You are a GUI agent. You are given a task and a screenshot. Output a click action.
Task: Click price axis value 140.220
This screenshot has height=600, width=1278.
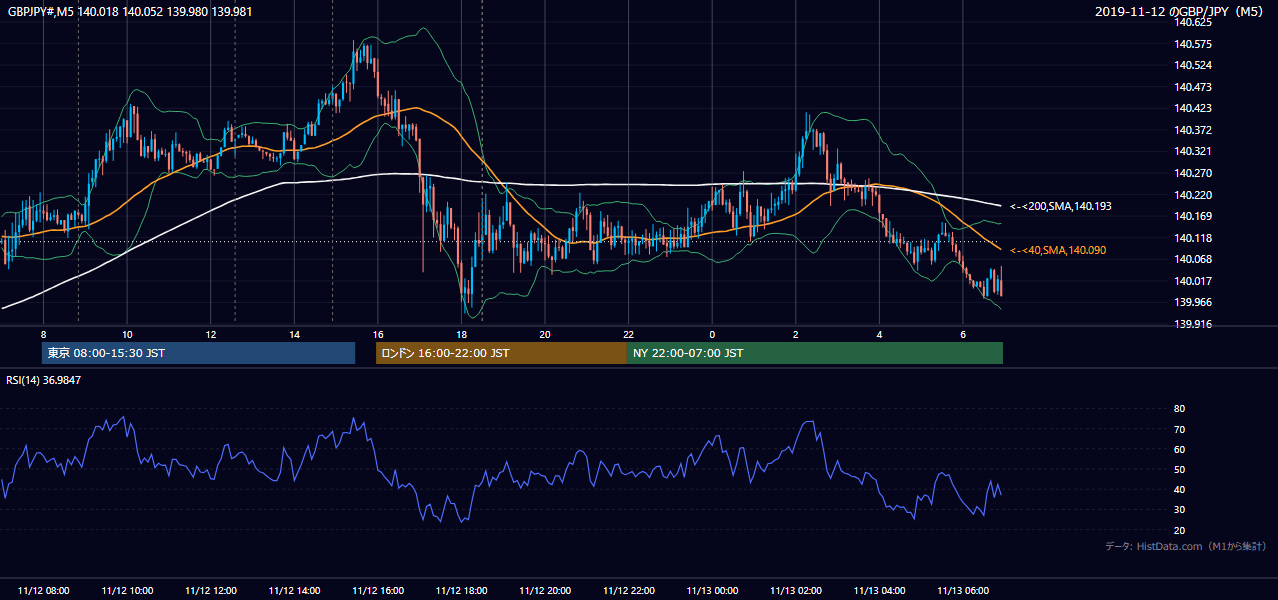(1193, 195)
